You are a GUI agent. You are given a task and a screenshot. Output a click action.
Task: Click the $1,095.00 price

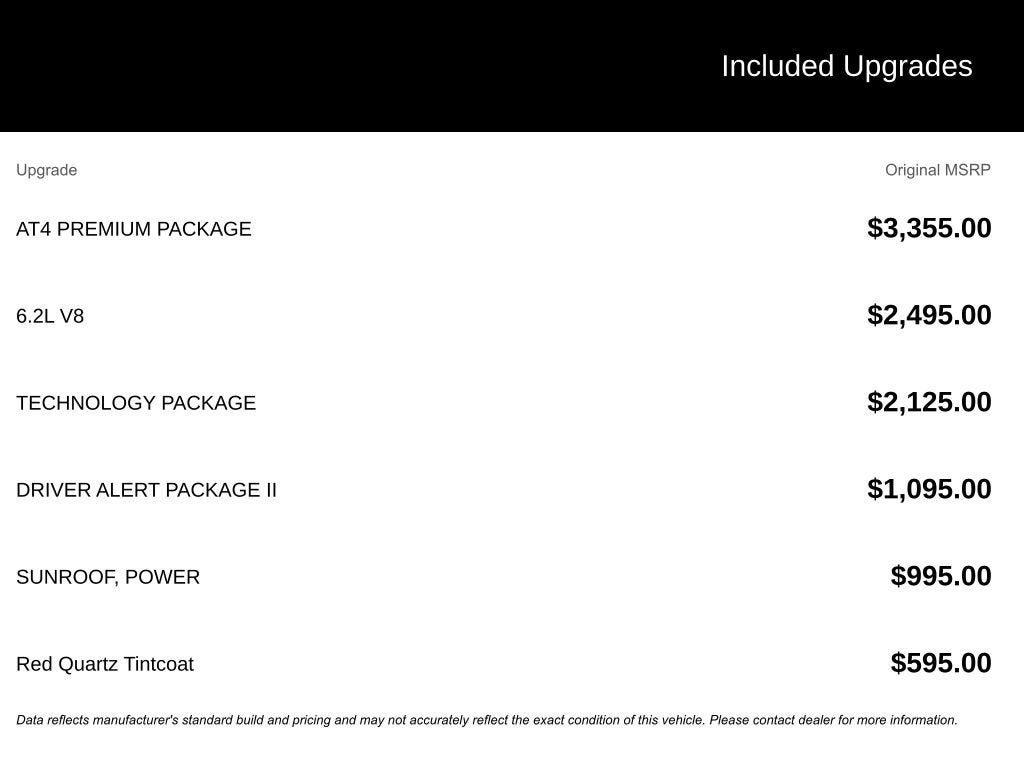929,489
